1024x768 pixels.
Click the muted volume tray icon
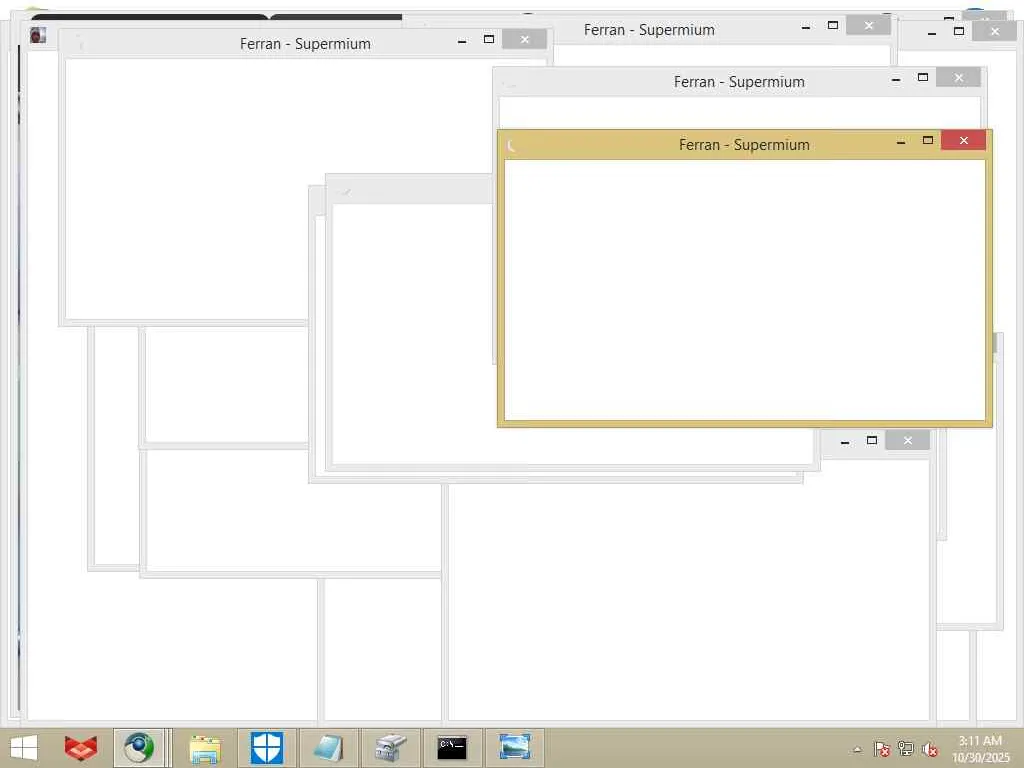pos(930,749)
